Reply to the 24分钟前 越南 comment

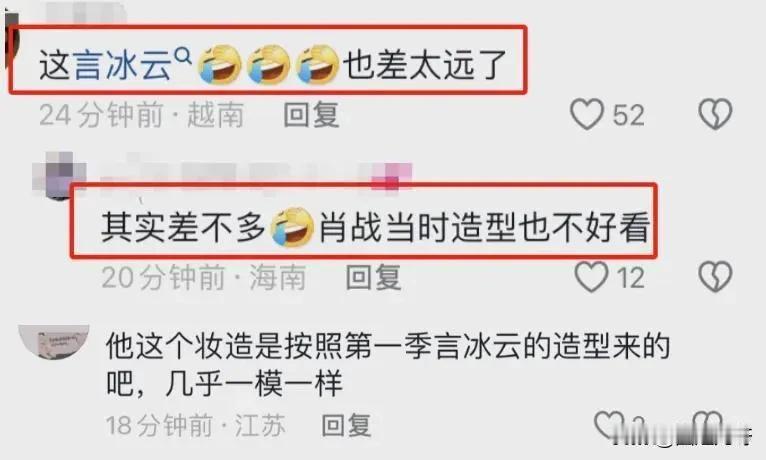click(311, 115)
